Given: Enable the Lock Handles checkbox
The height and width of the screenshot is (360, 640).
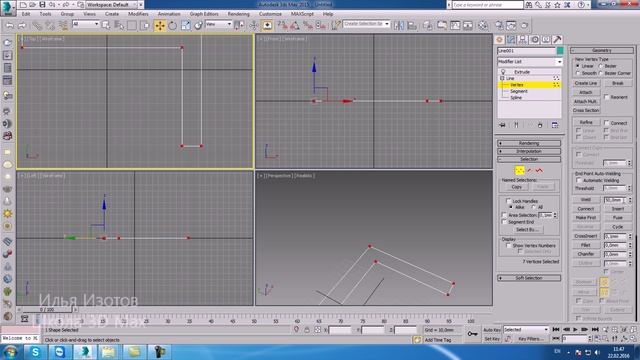Looking at the screenshot, I should [x=508, y=201].
